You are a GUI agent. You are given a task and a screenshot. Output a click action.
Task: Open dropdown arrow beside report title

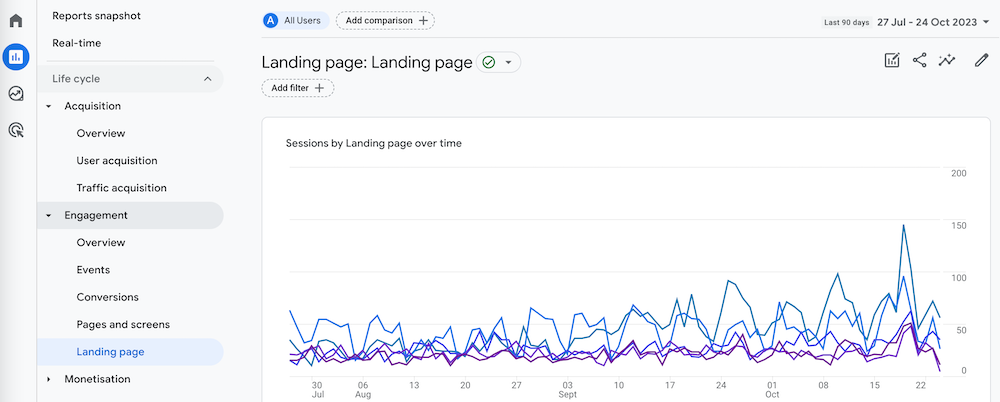[x=508, y=63]
